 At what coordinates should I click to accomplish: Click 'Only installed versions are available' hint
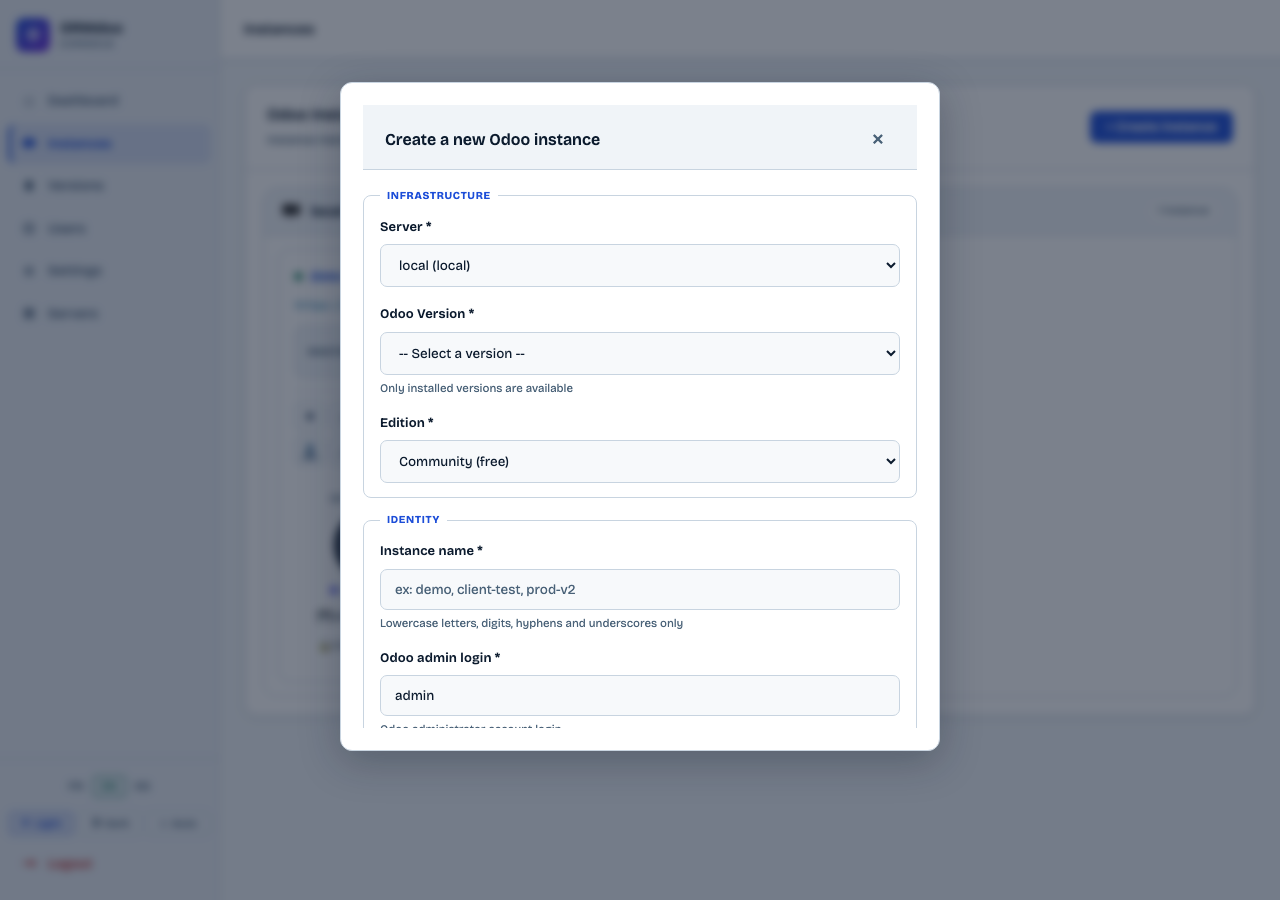(476, 388)
